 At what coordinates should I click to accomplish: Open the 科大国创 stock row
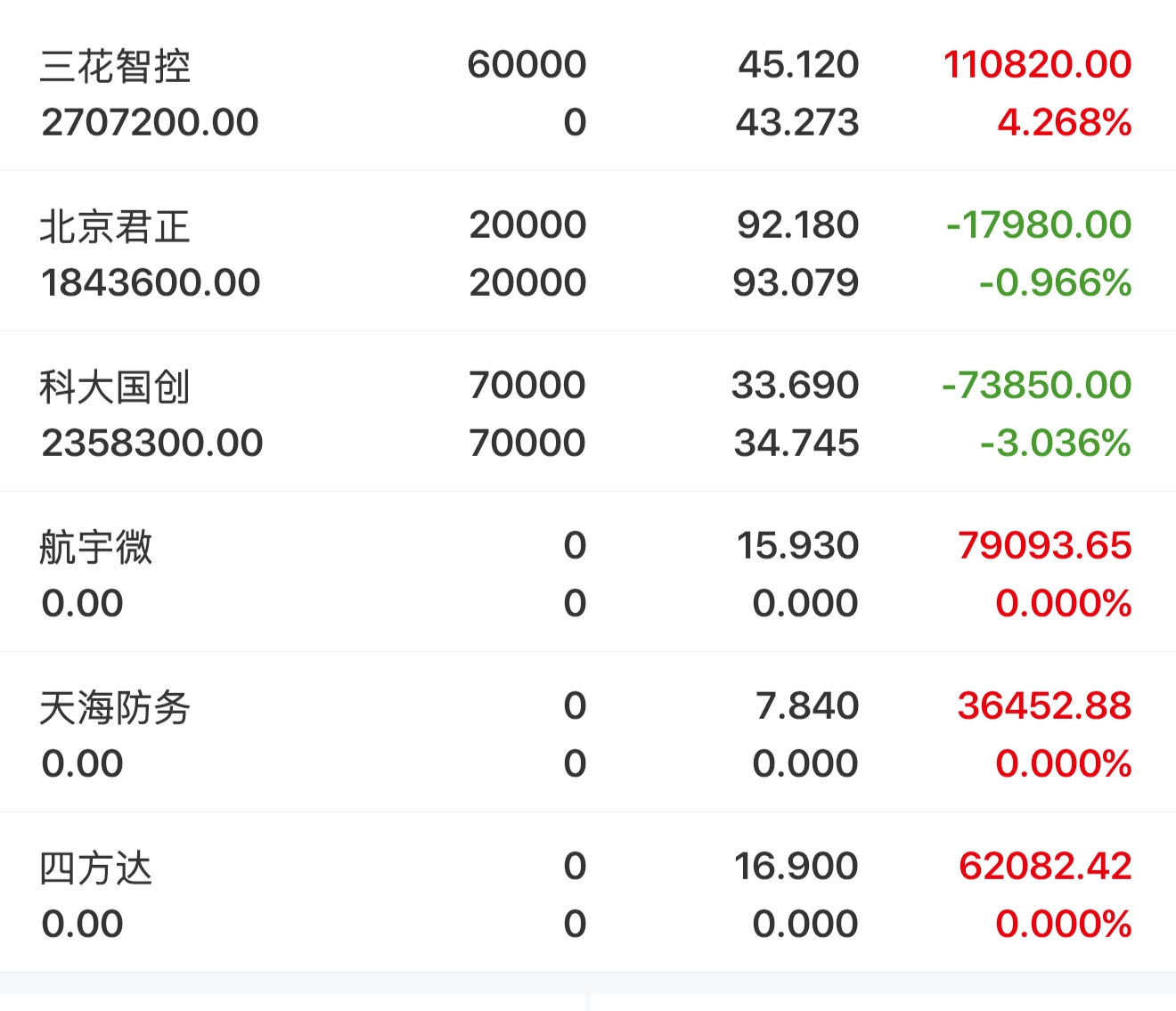click(588, 412)
